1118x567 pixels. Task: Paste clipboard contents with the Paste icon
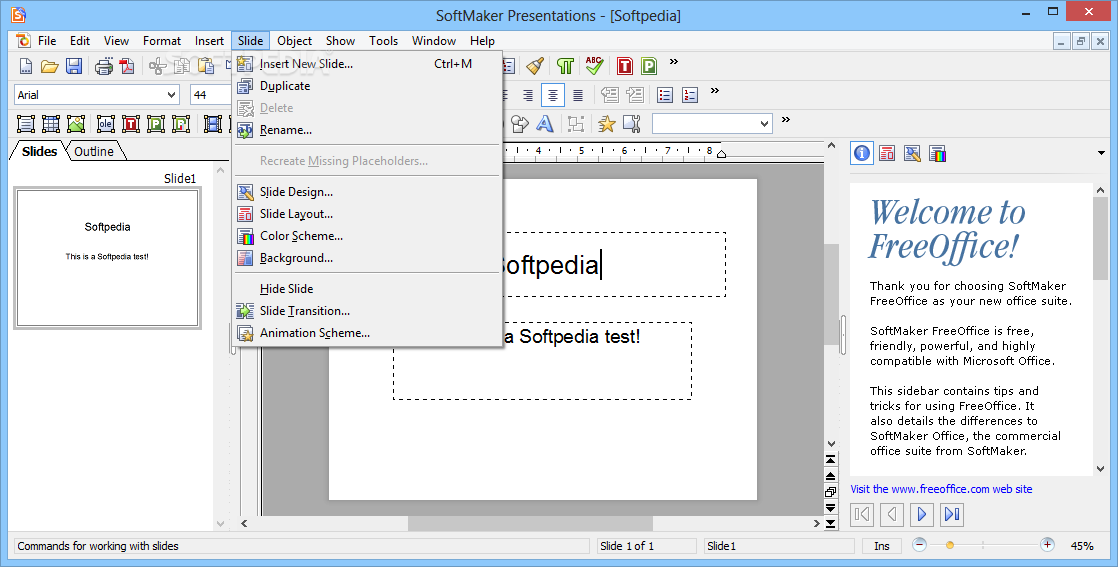pyautogui.click(x=207, y=66)
